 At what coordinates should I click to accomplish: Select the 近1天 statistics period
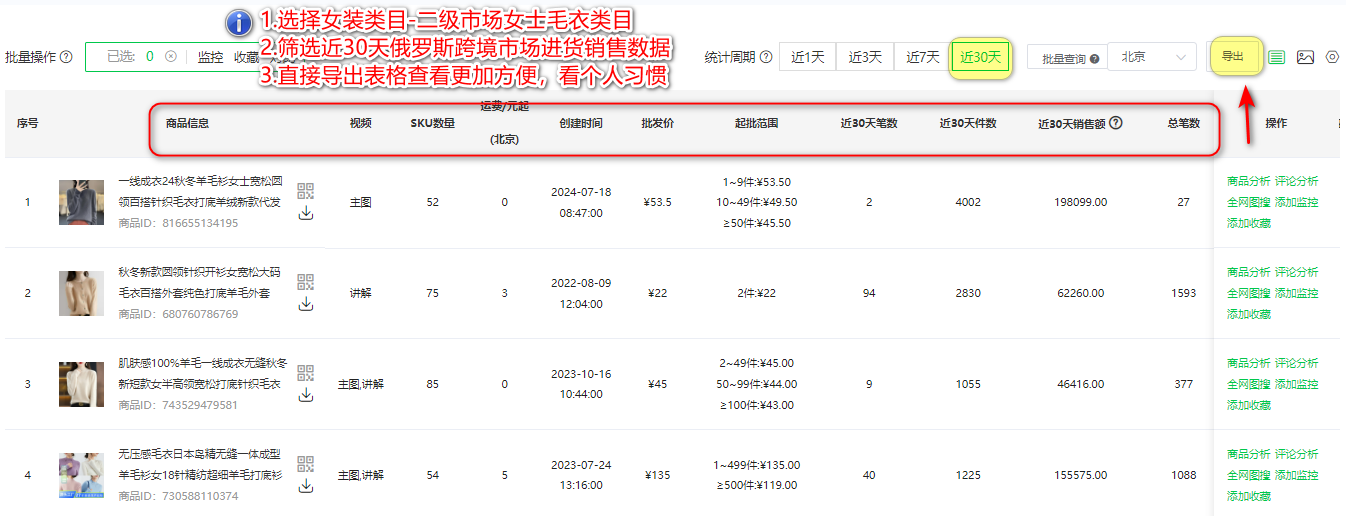[807, 57]
